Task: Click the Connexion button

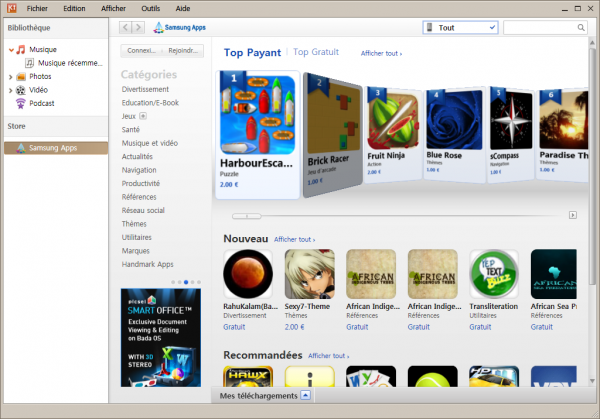Action: 141,51
